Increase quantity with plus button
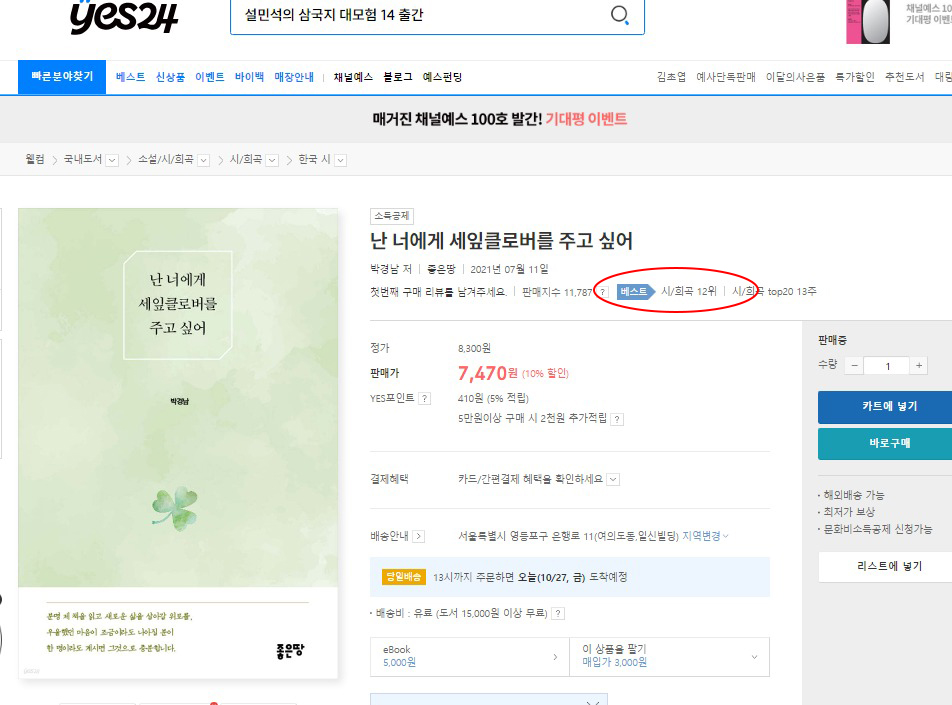The image size is (952, 705). point(919,366)
